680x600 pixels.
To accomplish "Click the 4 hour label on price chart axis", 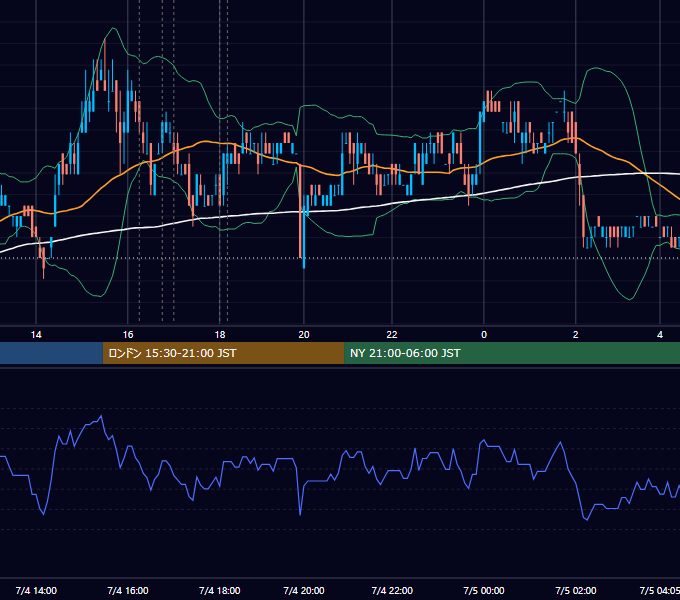I will point(660,335).
